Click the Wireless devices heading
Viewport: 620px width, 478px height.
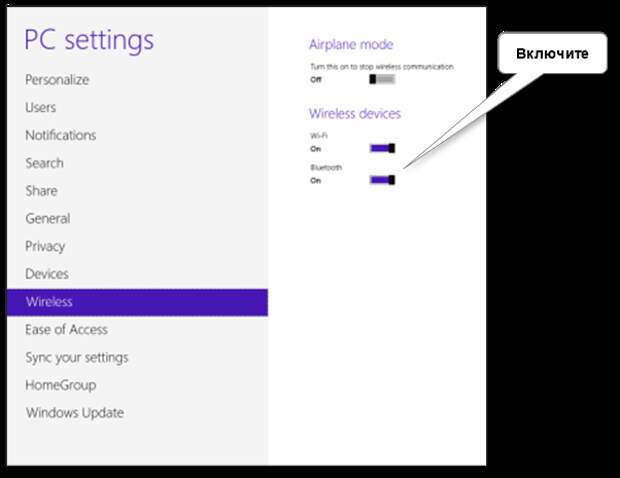pyautogui.click(x=355, y=113)
